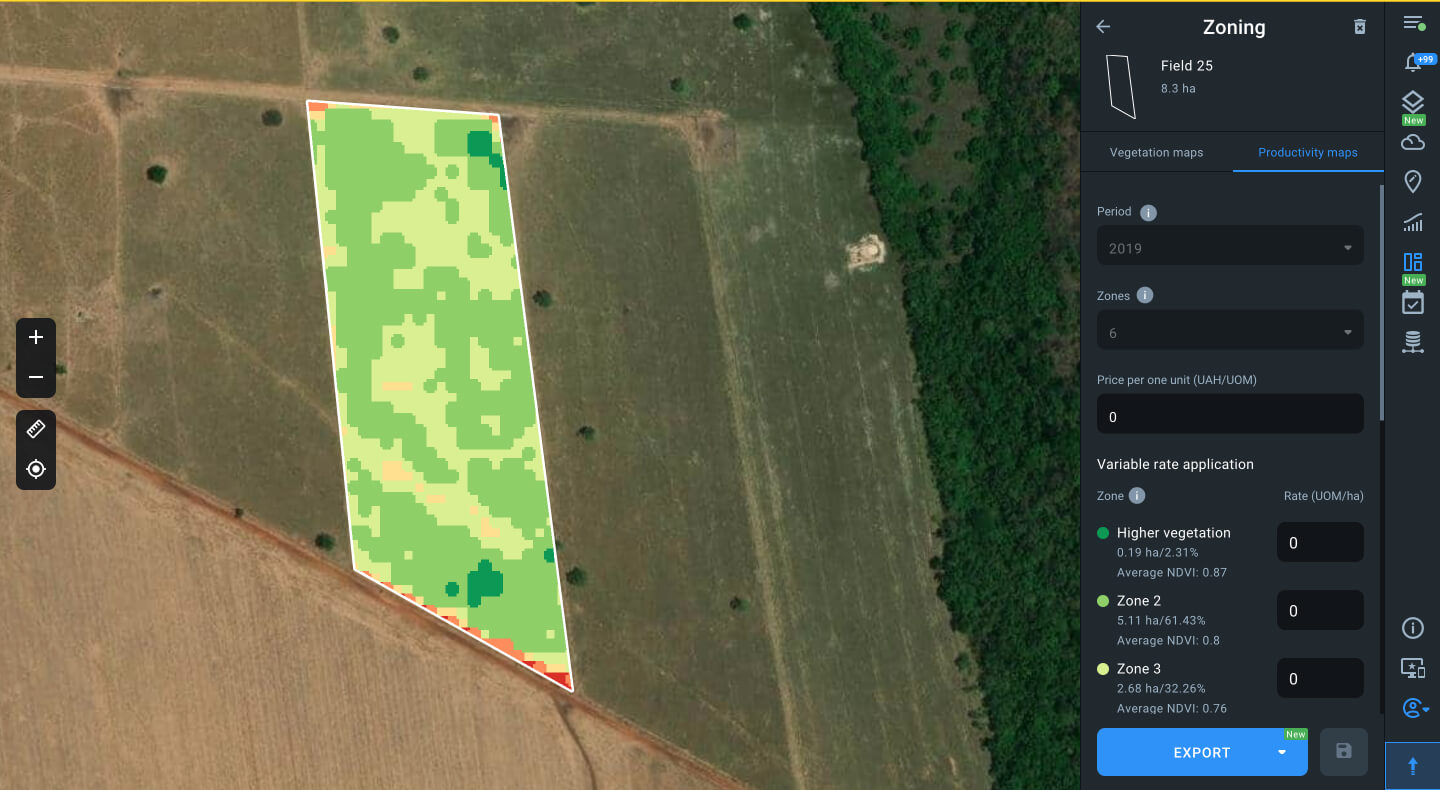Image resolution: width=1440 pixels, height=790 pixels.
Task: Click the Zoning panel title
Action: (x=1234, y=27)
